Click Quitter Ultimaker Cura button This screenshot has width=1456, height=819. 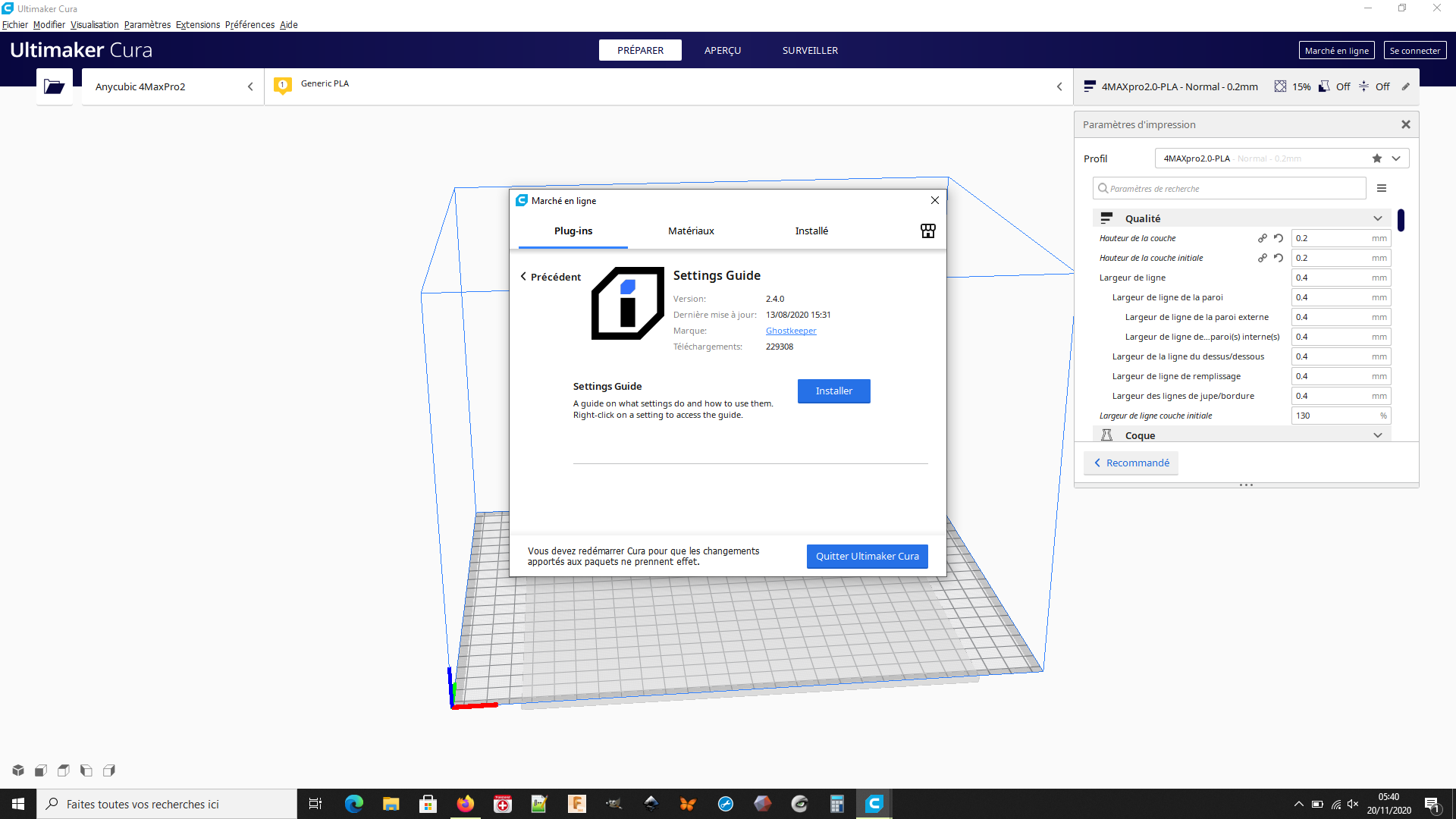[x=868, y=556]
